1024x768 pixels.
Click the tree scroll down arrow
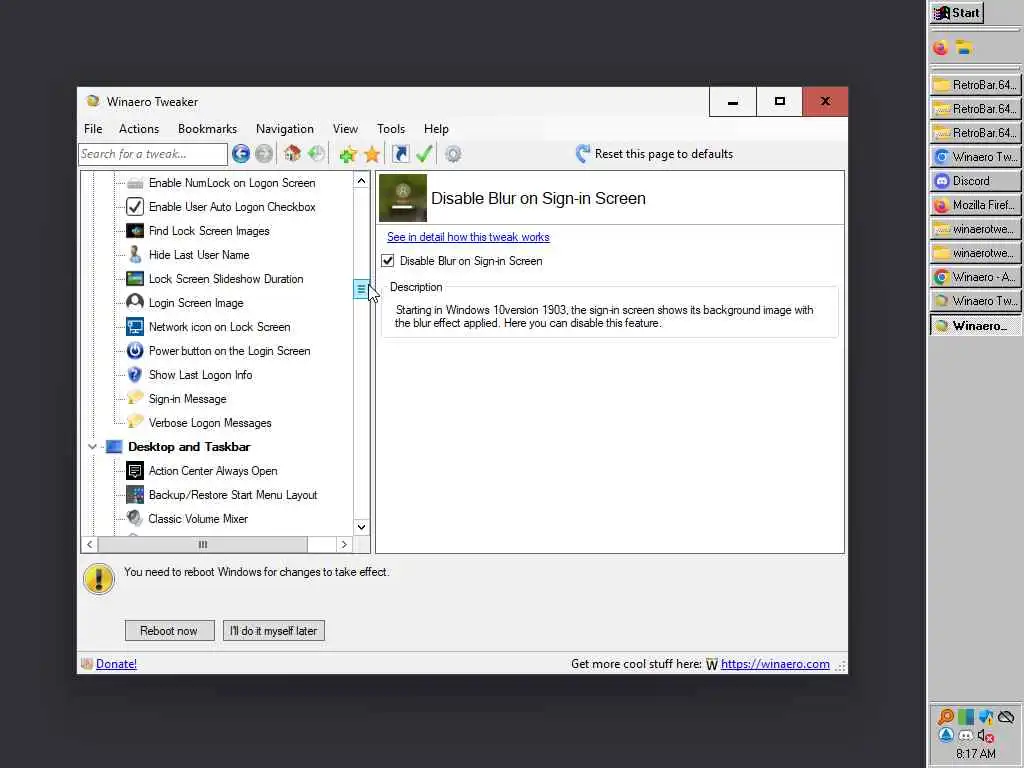click(361, 526)
